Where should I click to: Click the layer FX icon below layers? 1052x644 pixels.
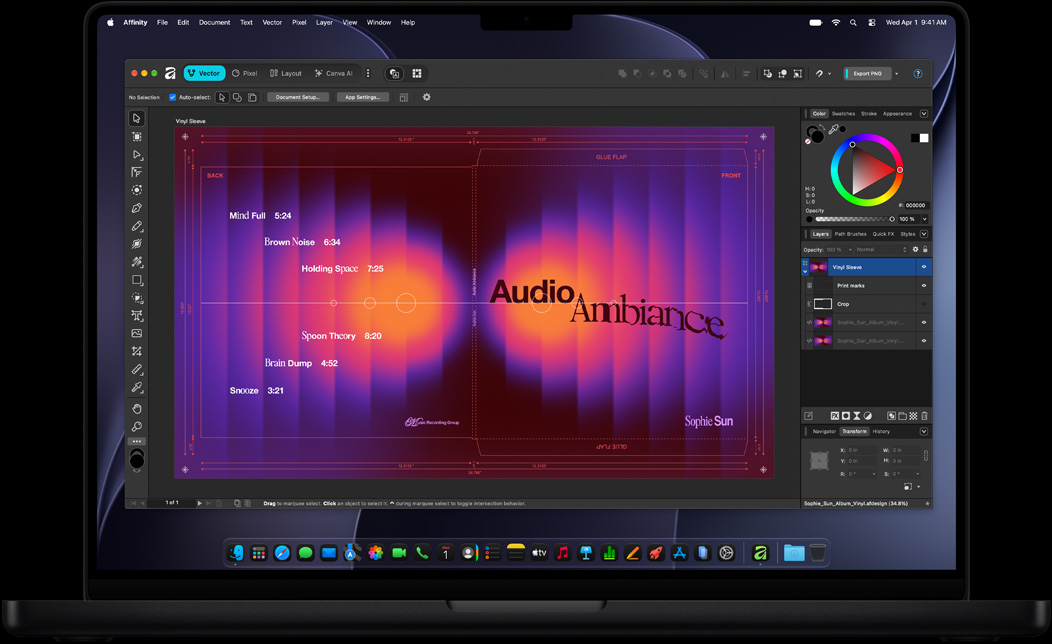click(835, 416)
